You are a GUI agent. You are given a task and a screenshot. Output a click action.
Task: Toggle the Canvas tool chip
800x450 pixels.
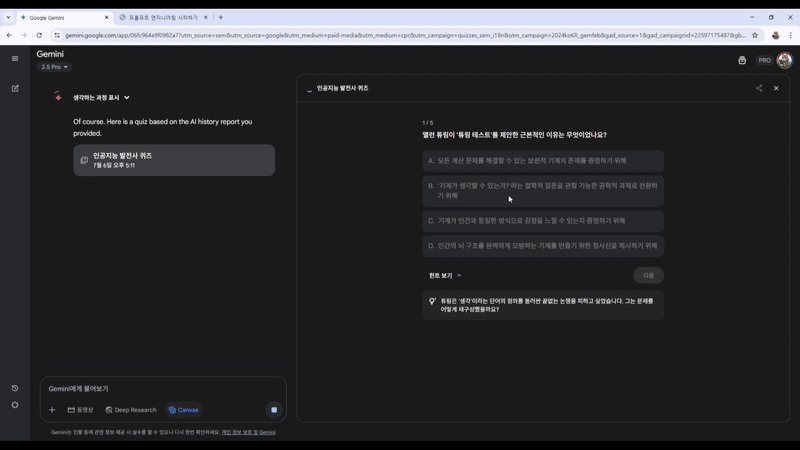pos(183,410)
